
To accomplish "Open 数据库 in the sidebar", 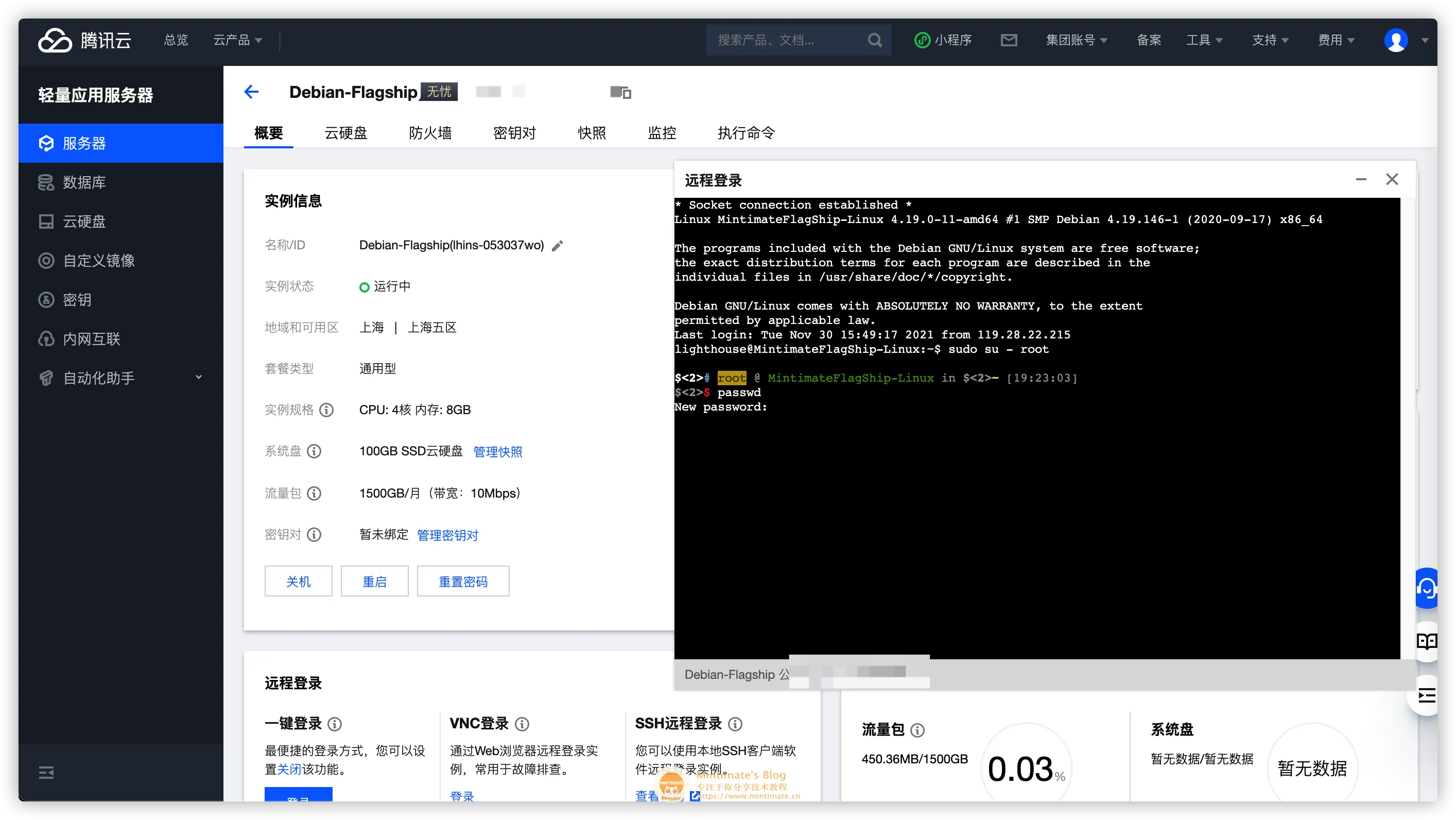I will 121,182.
